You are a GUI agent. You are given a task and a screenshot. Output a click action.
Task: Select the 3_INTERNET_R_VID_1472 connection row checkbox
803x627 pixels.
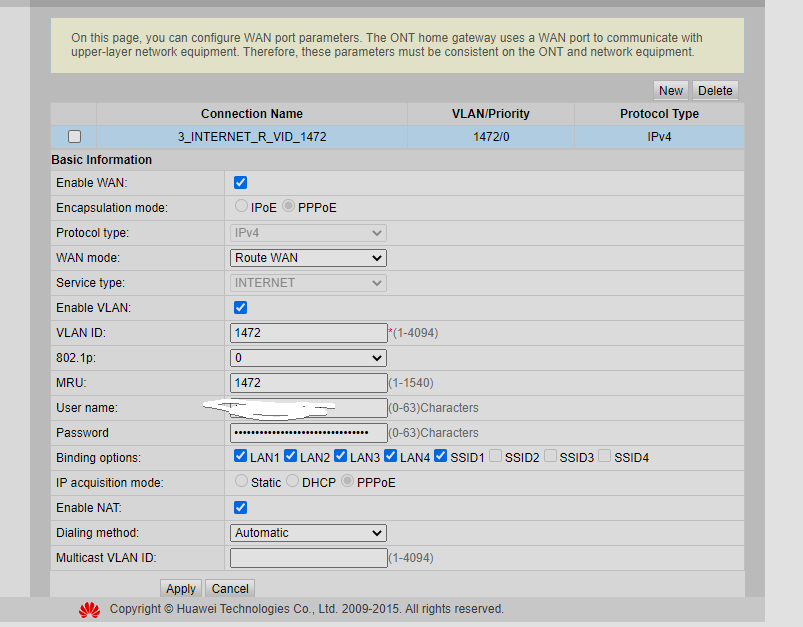(x=74, y=137)
